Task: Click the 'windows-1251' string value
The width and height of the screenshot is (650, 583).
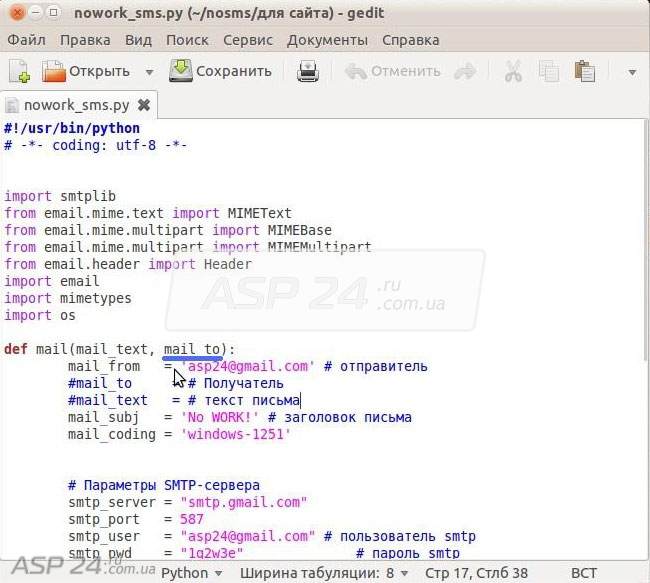Action: (236, 434)
